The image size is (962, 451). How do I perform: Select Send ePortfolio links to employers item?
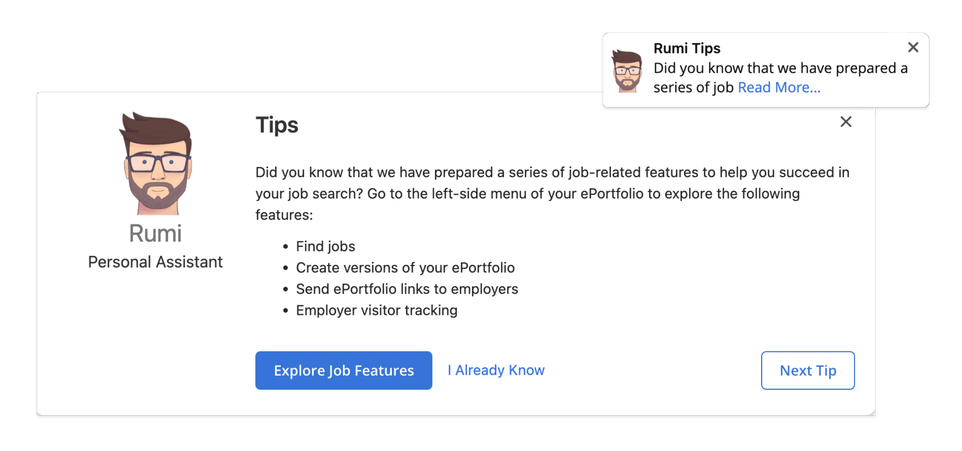(x=407, y=289)
